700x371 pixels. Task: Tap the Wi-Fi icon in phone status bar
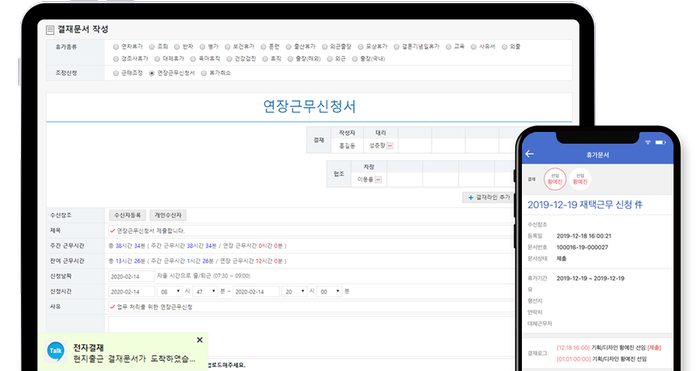tap(648, 142)
